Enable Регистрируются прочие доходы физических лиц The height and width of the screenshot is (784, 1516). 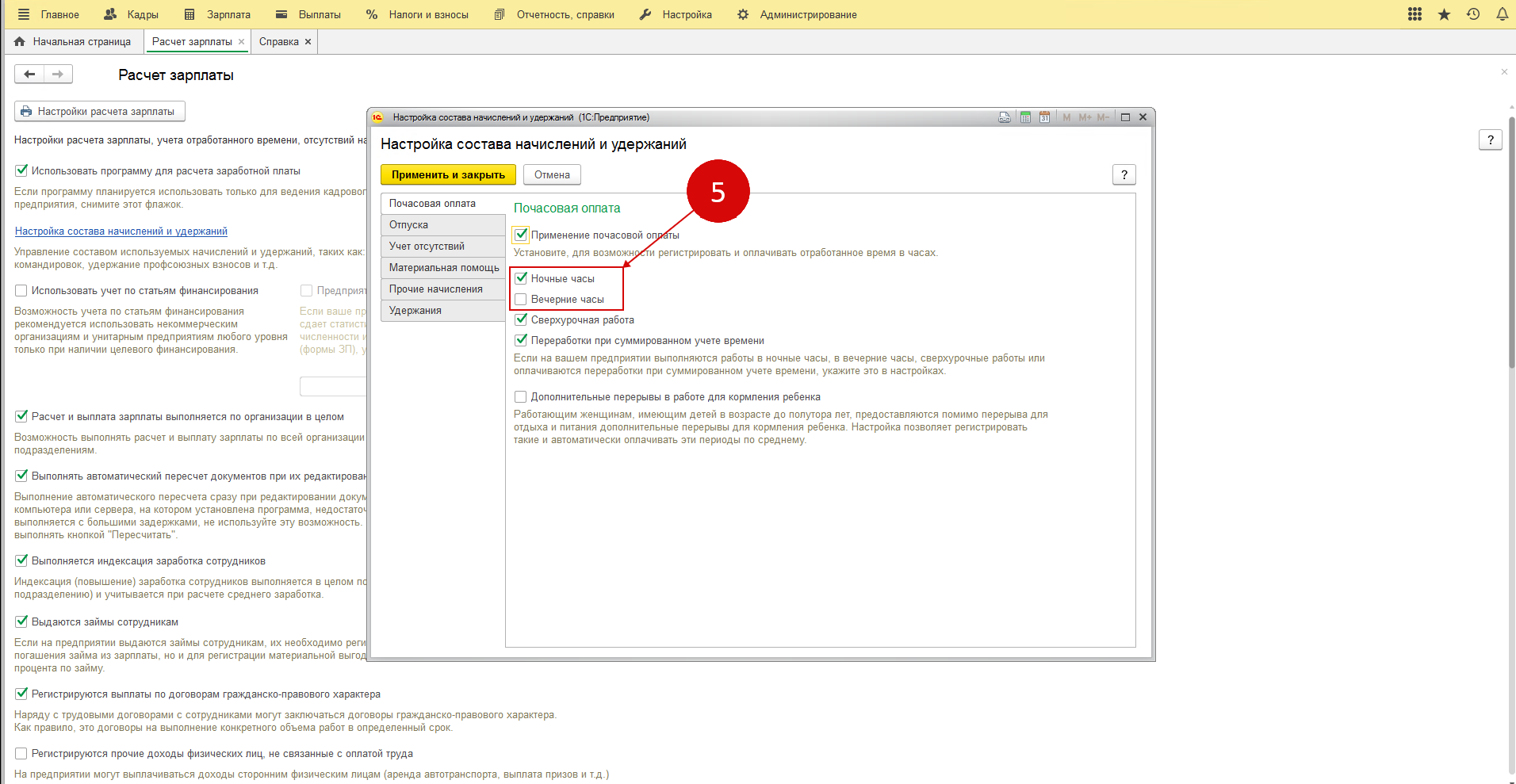pyautogui.click(x=21, y=753)
